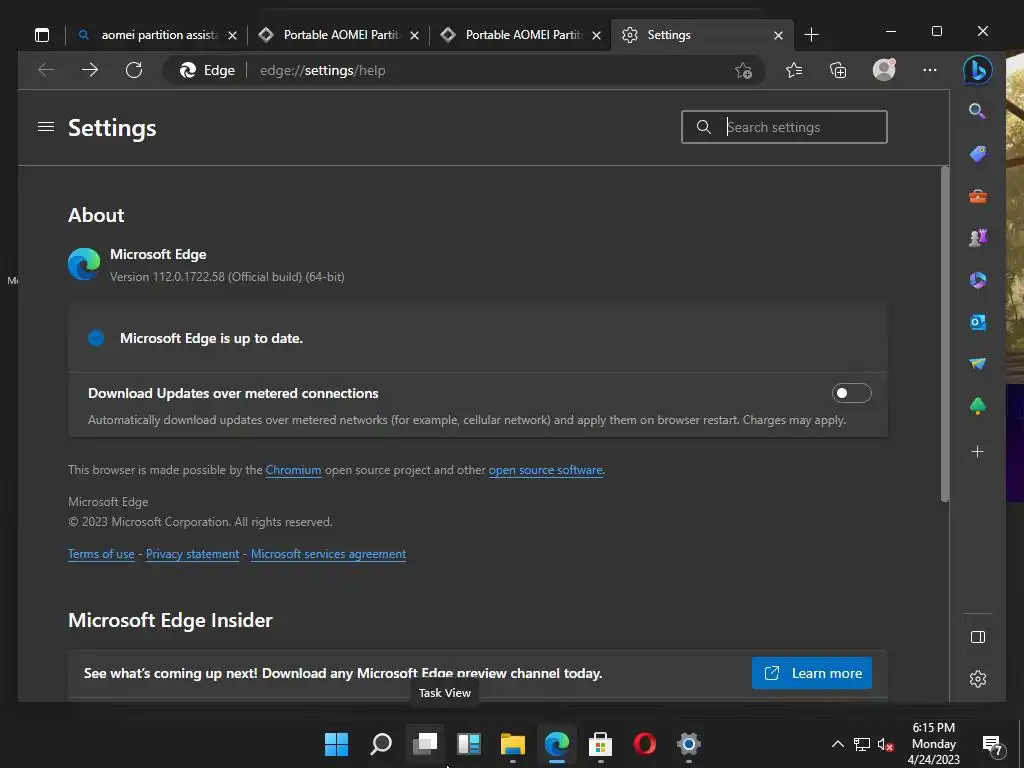This screenshot has height=768, width=1024.
Task: Open the Collections icon in toolbar
Action: pos(838,70)
